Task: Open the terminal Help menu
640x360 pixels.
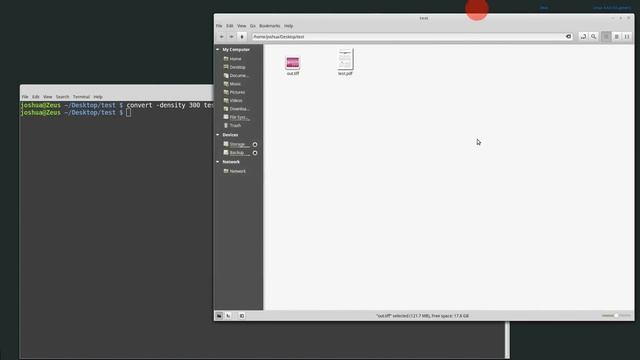Action: (98, 97)
